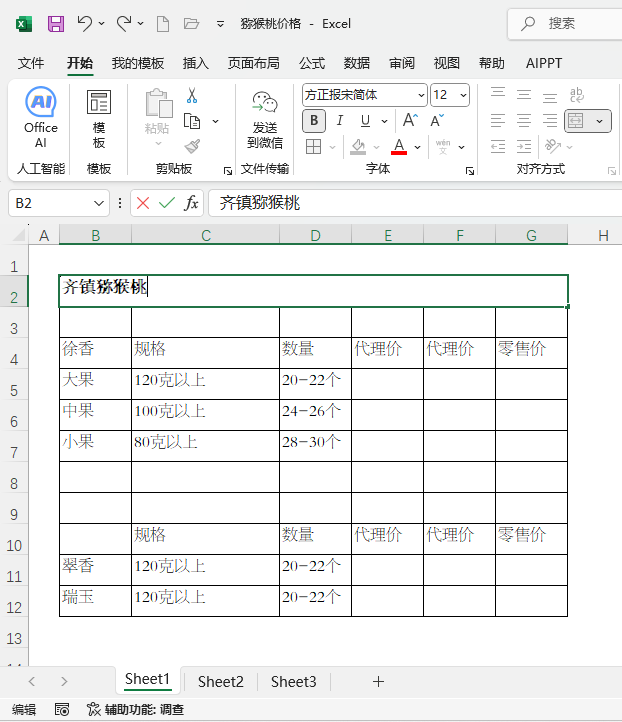Switch to the 公式 ribbon tab
Screen dimensions: 622x722
[x=312, y=63]
